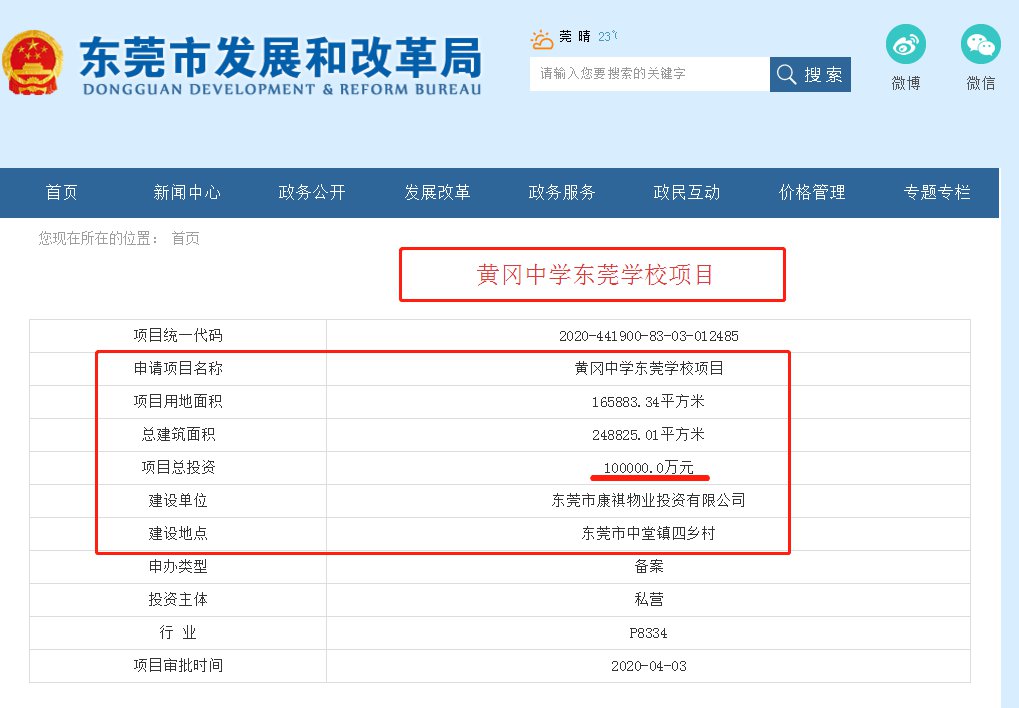This screenshot has height=708, width=1019.
Task: Click the 搜索 search button
Action: pos(810,75)
